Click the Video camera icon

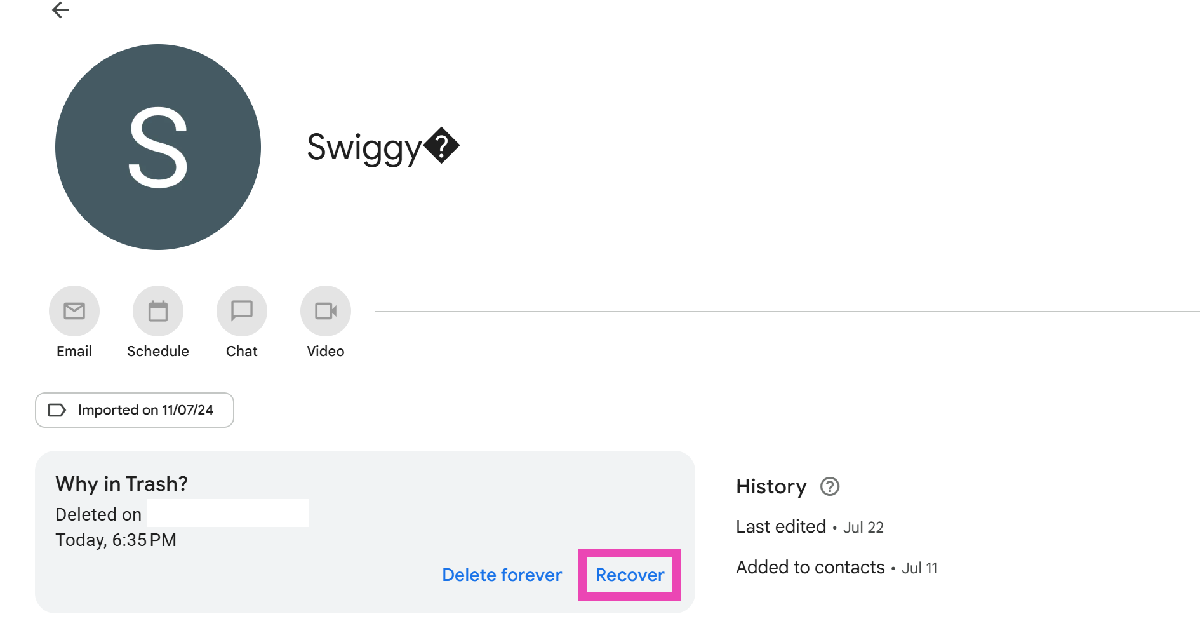pyautogui.click(x=325, y=311)
